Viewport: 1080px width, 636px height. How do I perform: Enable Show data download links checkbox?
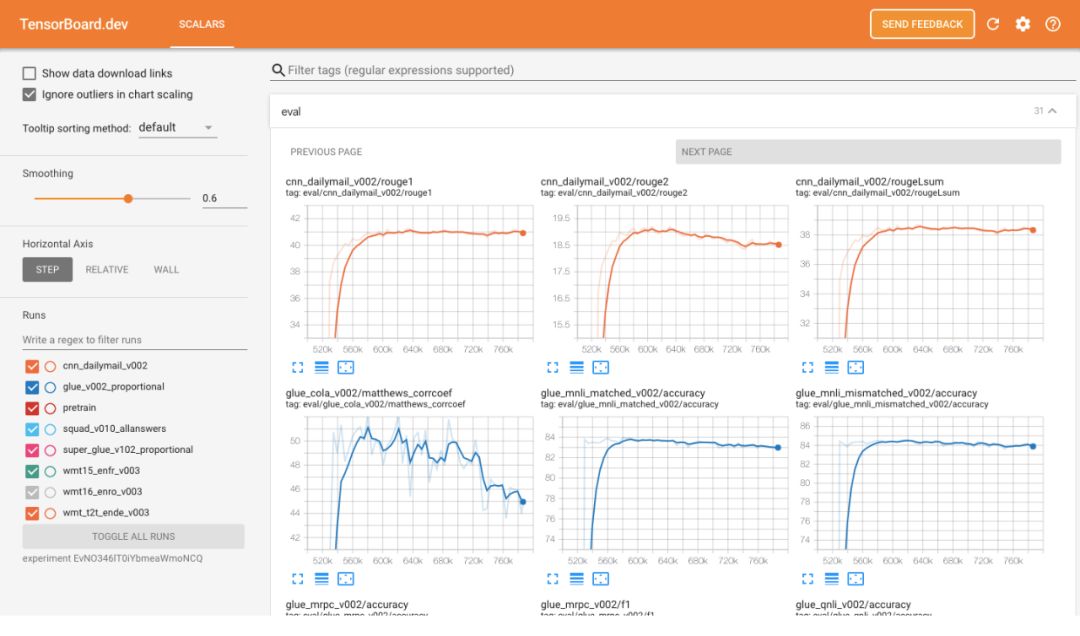[30, 73]
